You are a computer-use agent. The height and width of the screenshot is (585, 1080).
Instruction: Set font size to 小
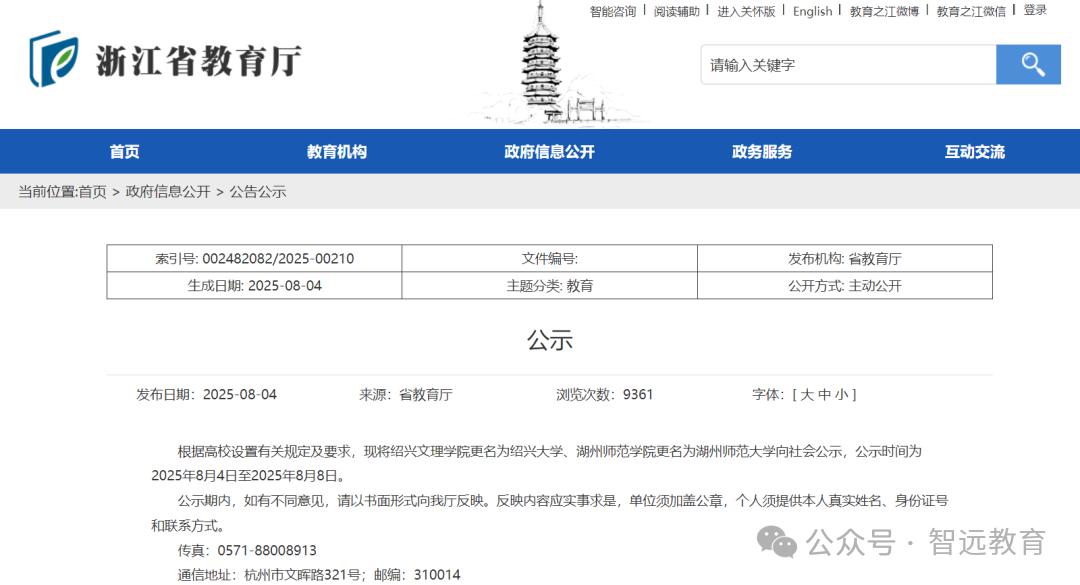click(841, 395)
